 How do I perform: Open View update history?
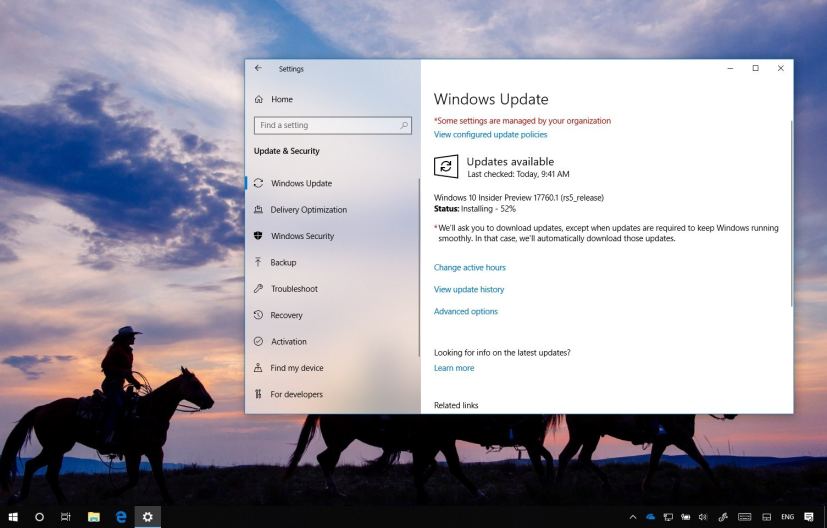[469, 290]
